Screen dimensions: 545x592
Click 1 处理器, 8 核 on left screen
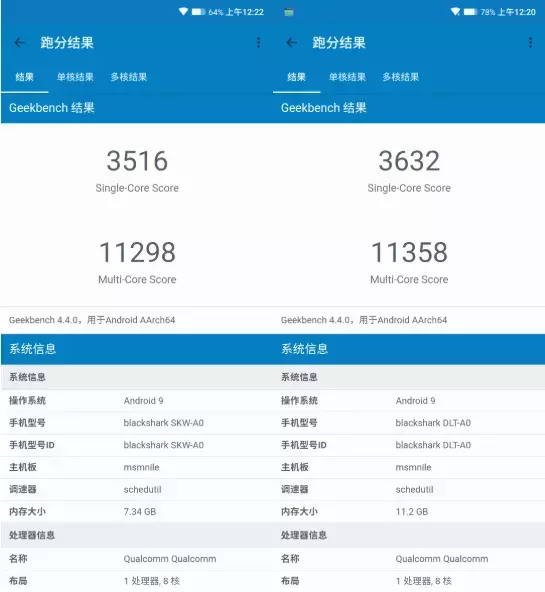pyautogui.click(x=152, y=581)
